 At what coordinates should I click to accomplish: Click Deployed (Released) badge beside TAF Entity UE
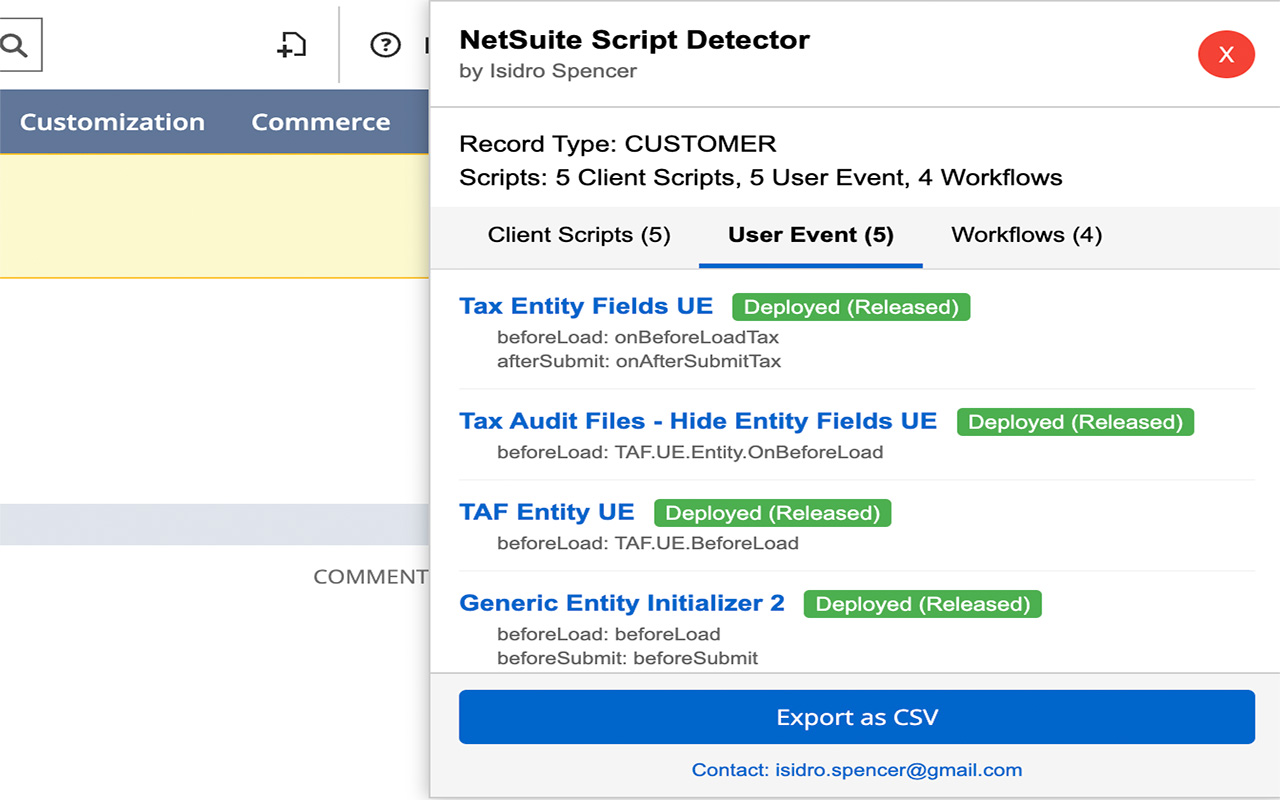point(772,513)
